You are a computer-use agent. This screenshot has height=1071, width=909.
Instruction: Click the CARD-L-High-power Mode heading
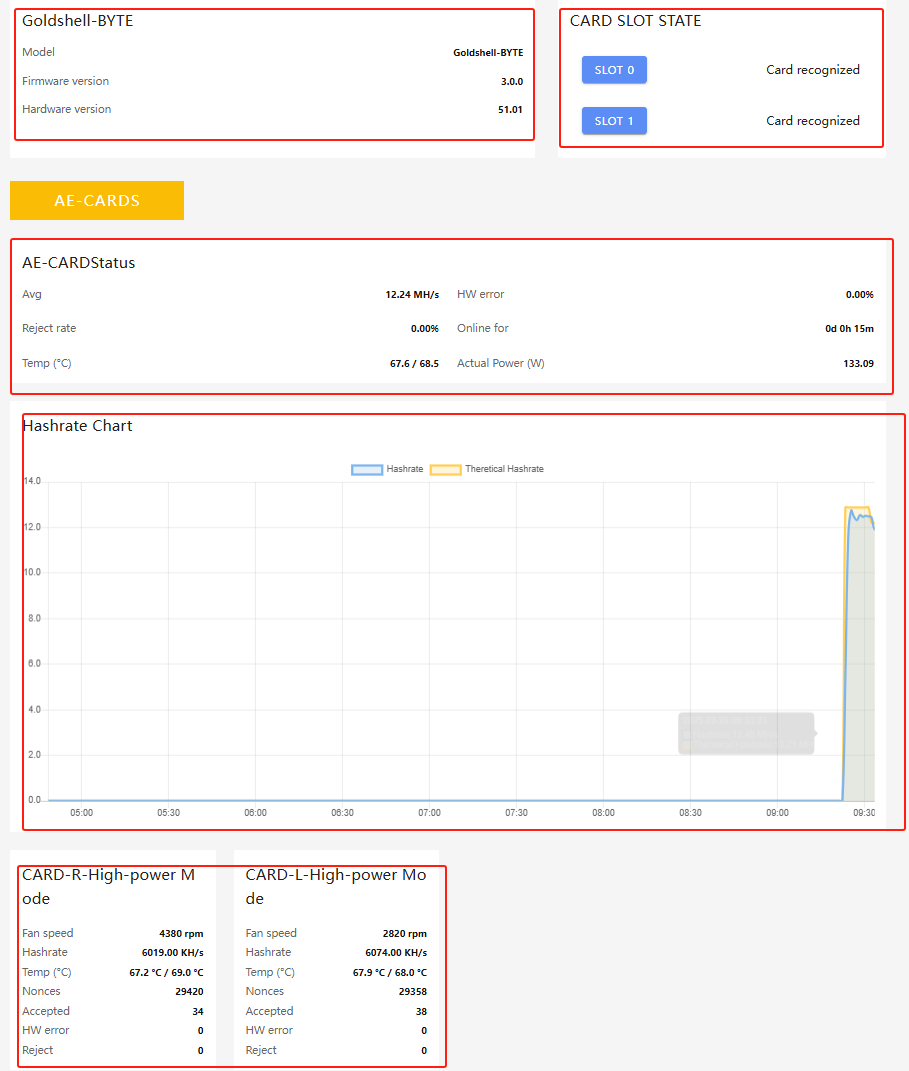[336, 887]
